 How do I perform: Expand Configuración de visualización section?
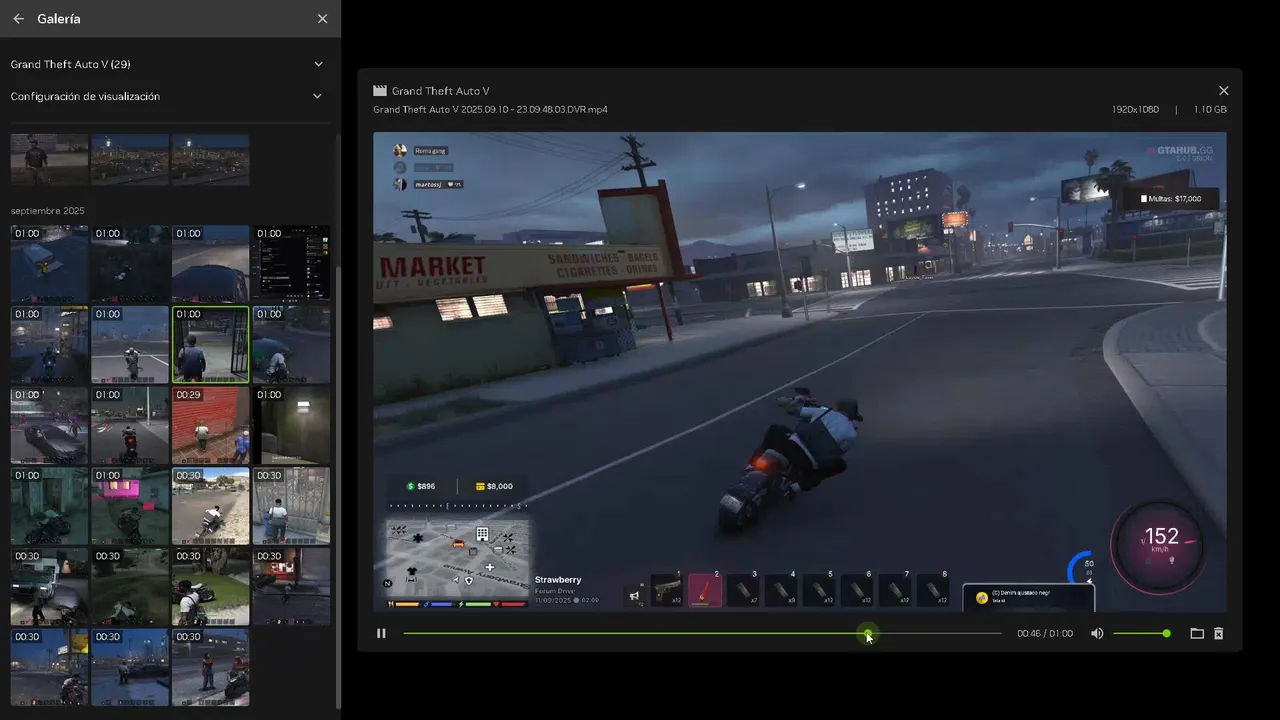(167, 96)
